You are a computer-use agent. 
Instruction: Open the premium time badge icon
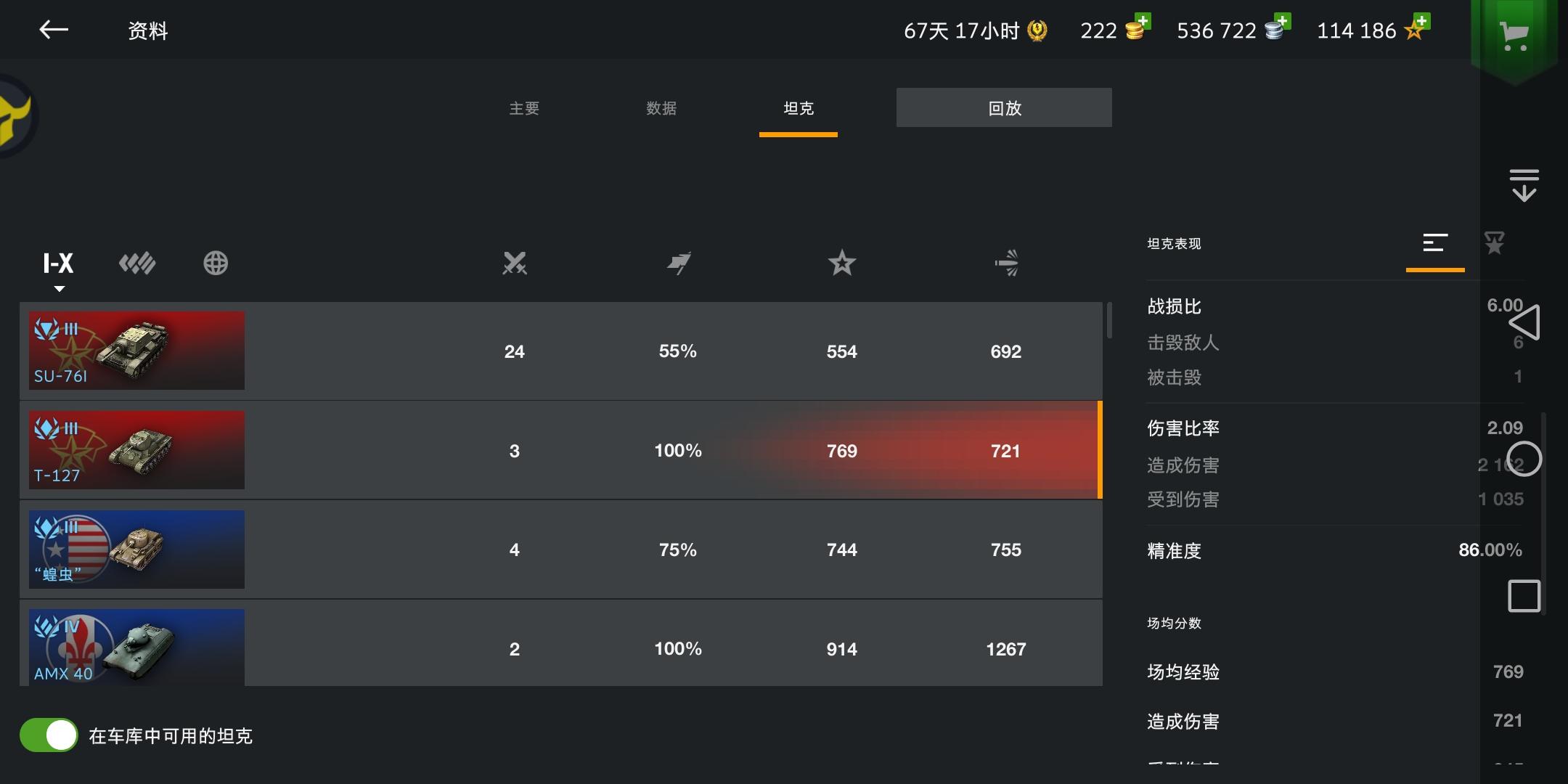1037,31
